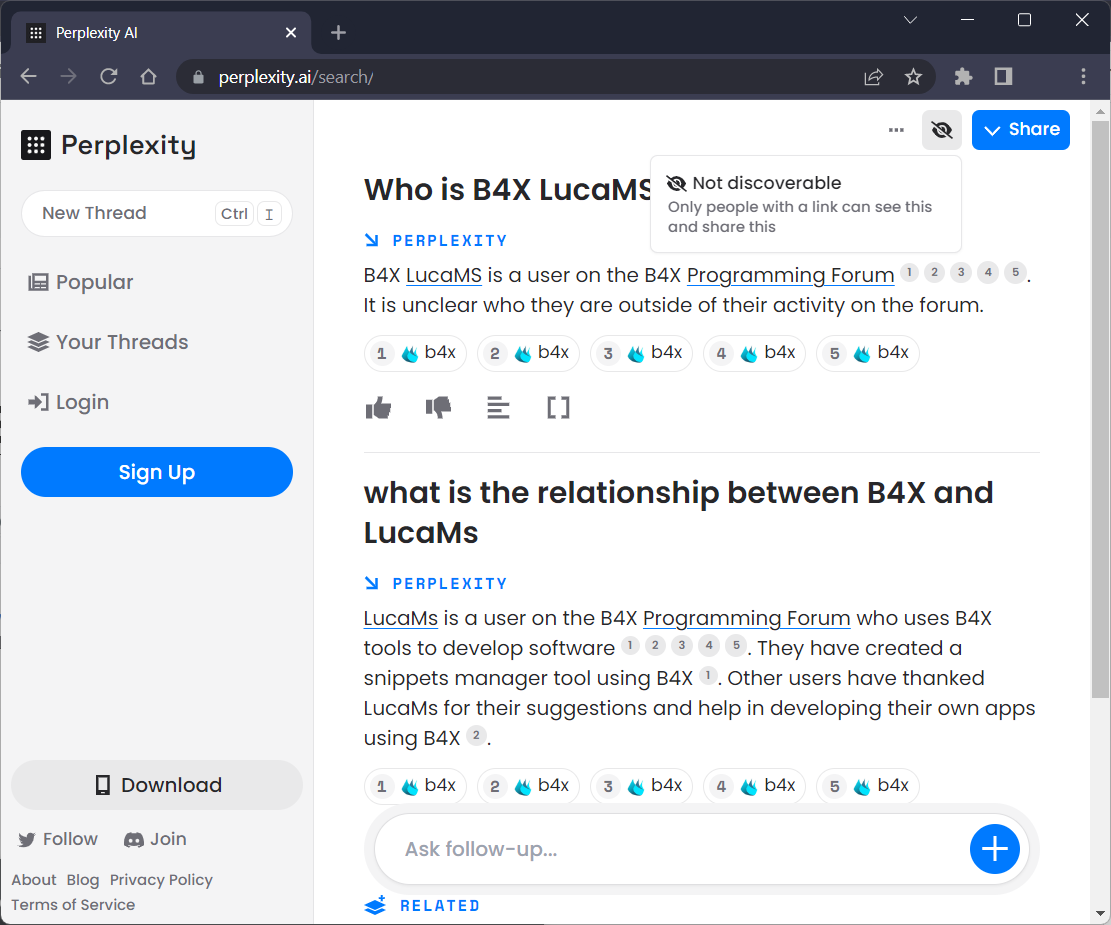This screenshot has width=1111, height=925.
Task: Click the Twitter bird icon
Action: (x=27, y=840)
